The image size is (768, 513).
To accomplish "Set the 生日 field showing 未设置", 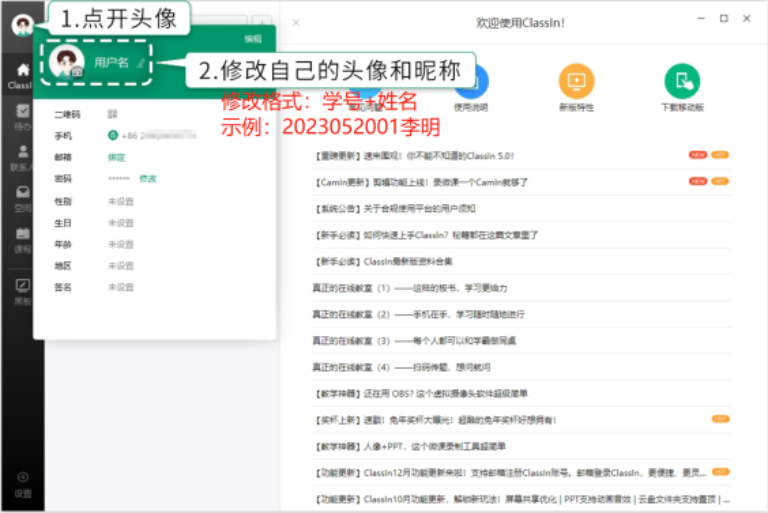I will (121, 223).
